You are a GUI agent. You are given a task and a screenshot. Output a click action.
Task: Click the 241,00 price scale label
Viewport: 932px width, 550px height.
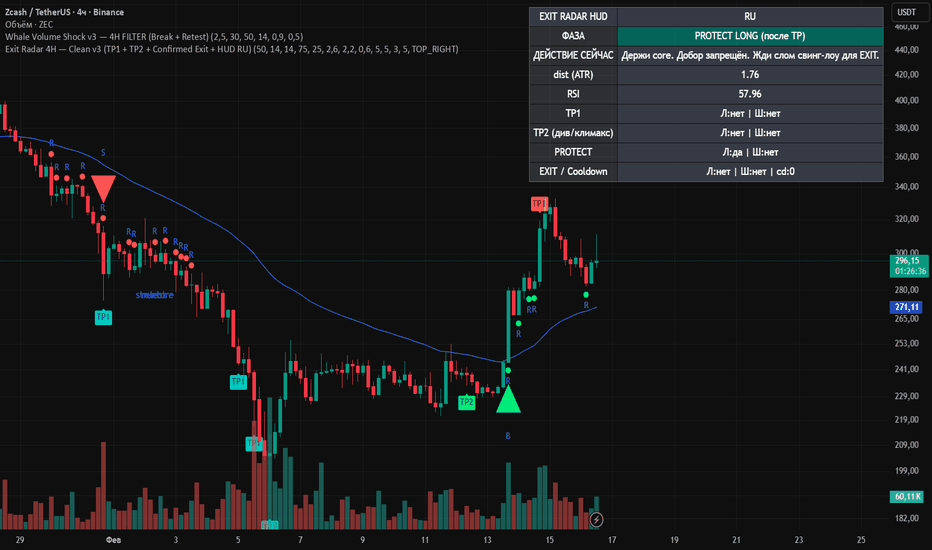pyautogui.click(x=907, y=369)
